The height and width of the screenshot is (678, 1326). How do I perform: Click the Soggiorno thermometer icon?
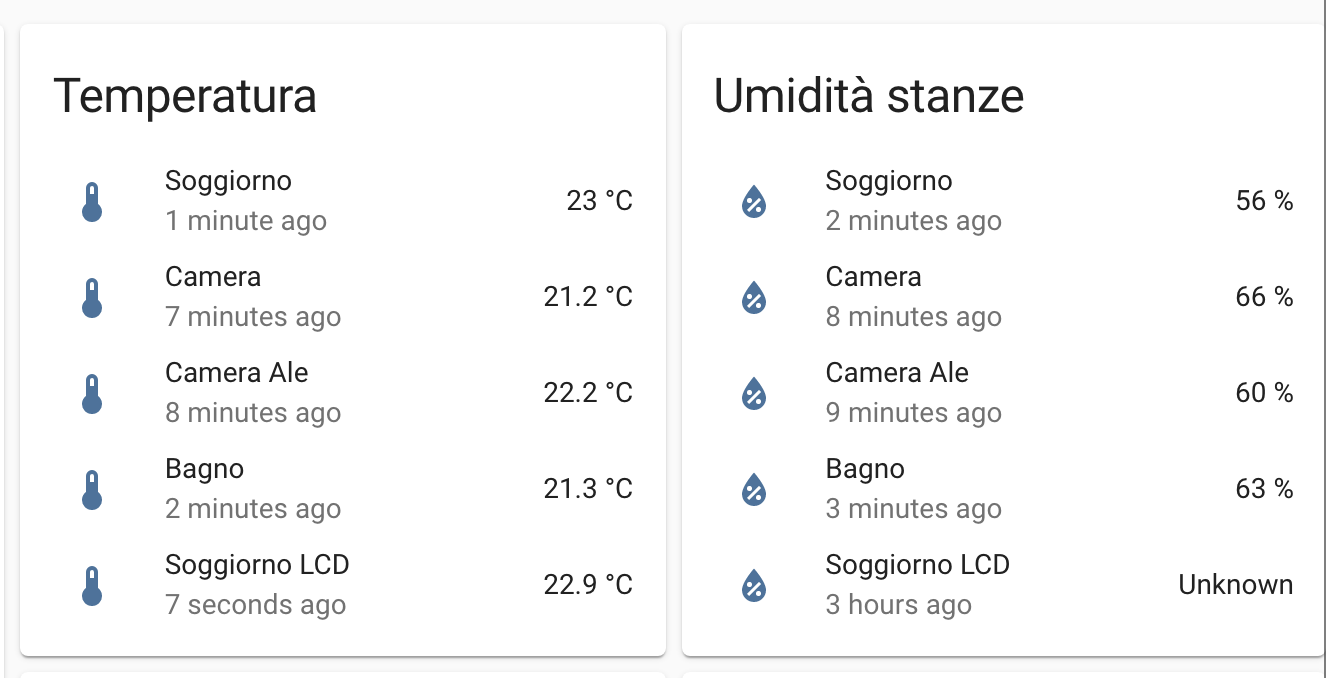tap(91, 199)
